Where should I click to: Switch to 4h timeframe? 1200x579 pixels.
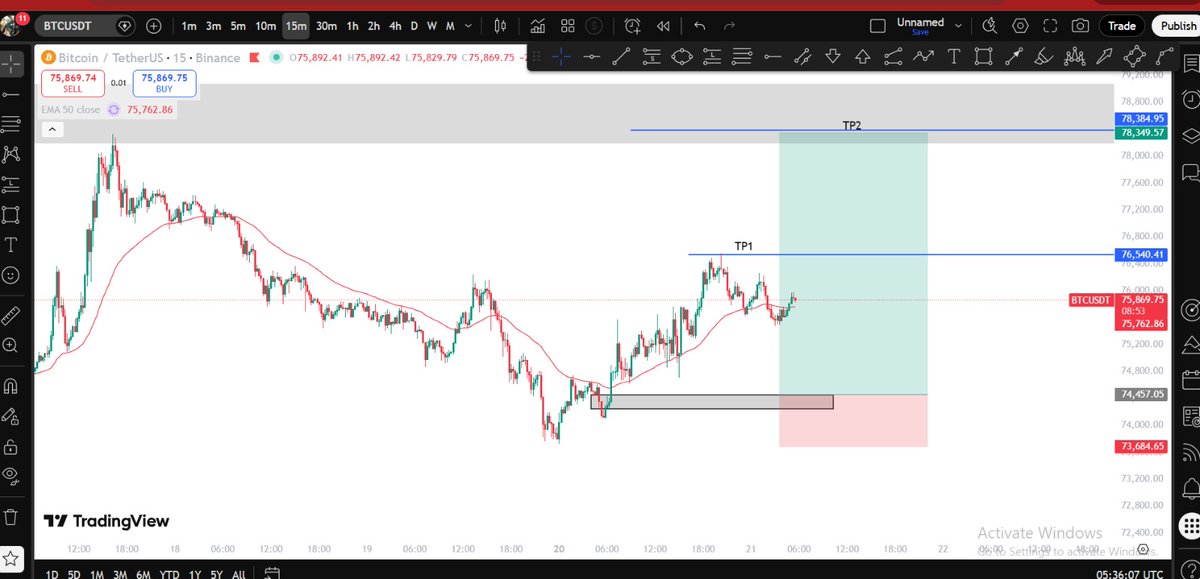click(395, 26)
